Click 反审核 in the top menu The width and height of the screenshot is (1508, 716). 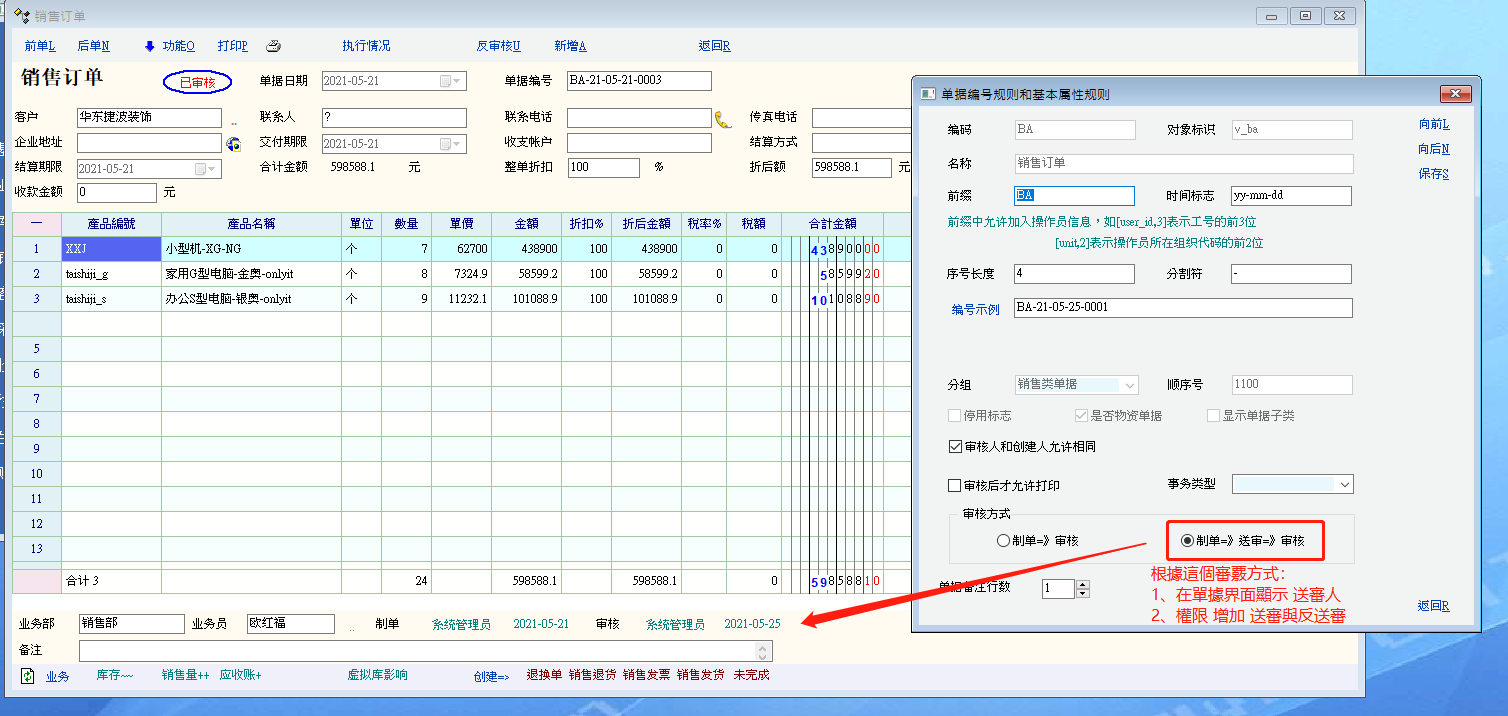click(x=498, y=46)
